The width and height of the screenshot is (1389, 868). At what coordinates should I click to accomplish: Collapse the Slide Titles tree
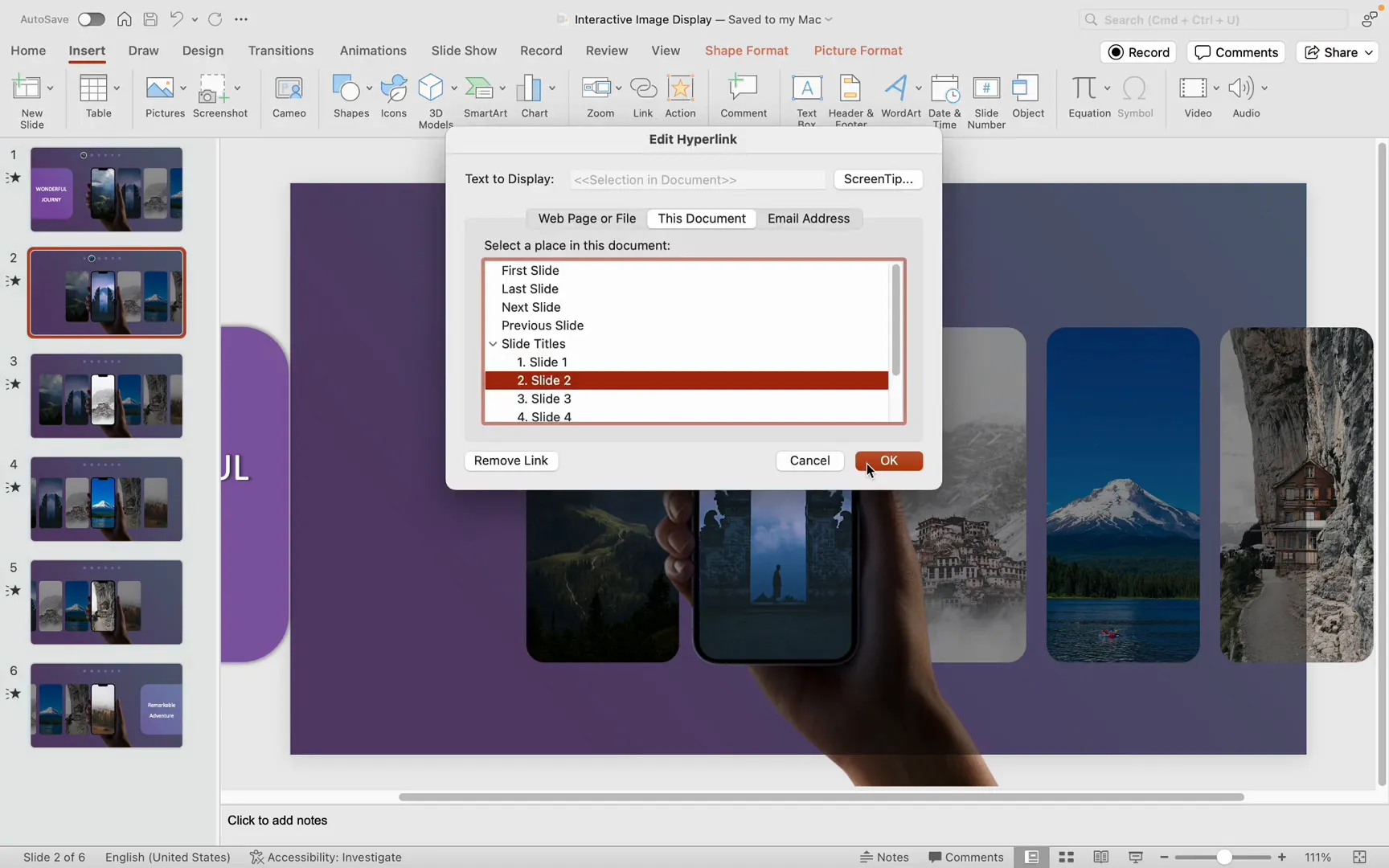pyautogui.click(x=493, y=344)
